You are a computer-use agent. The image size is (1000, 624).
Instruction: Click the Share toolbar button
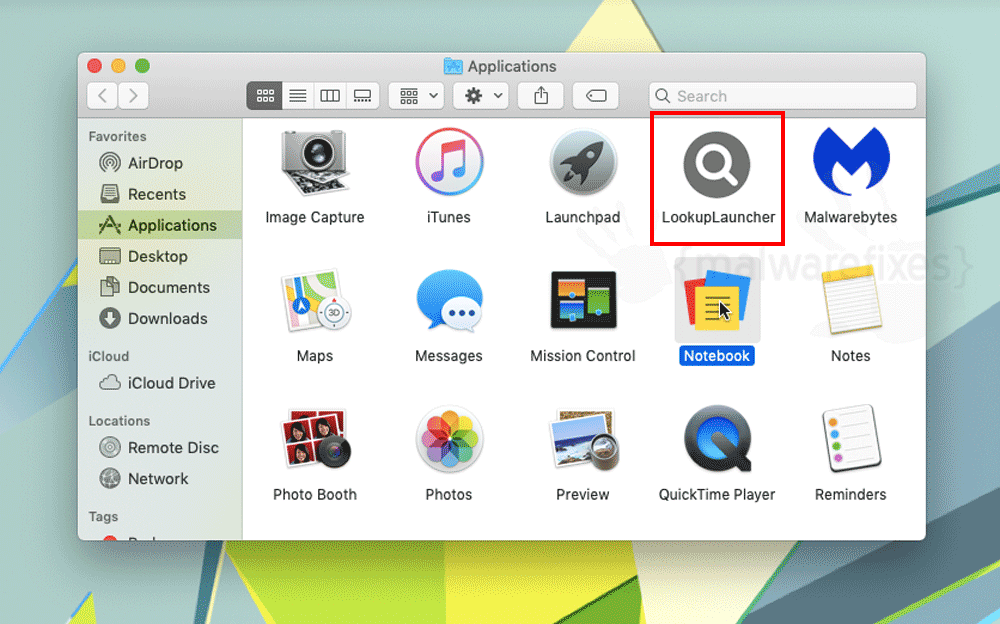click(541, 96)
